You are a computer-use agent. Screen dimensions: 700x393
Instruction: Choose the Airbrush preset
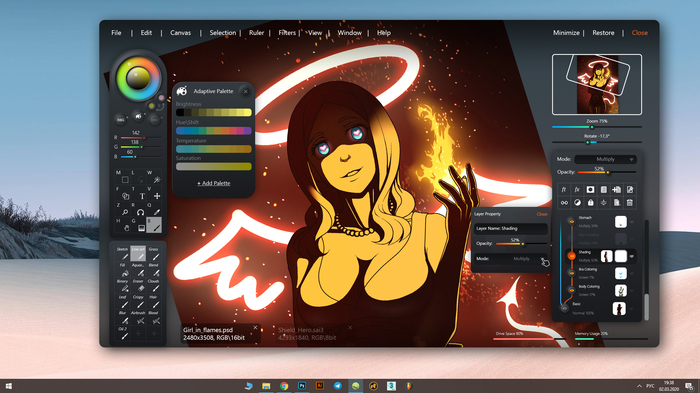tap(138, 318)
